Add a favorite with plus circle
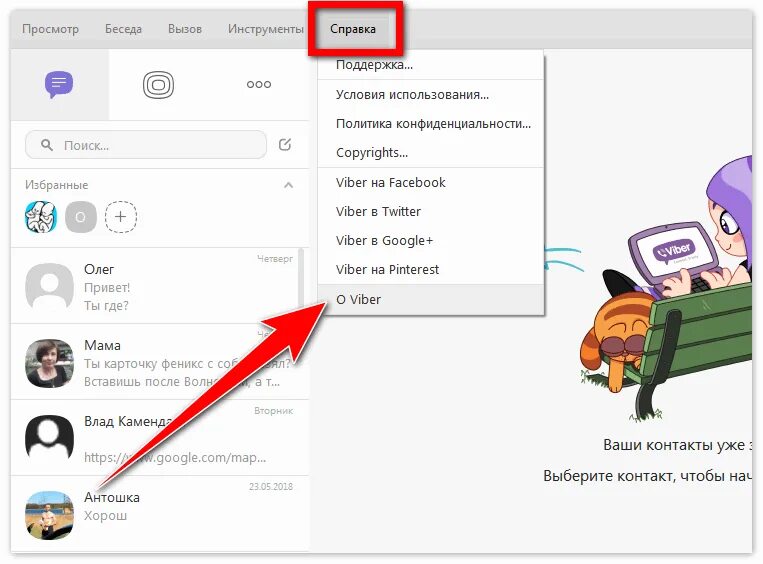Image resolution: width=763 pixels, height=564 pixels. coord(121,217)
